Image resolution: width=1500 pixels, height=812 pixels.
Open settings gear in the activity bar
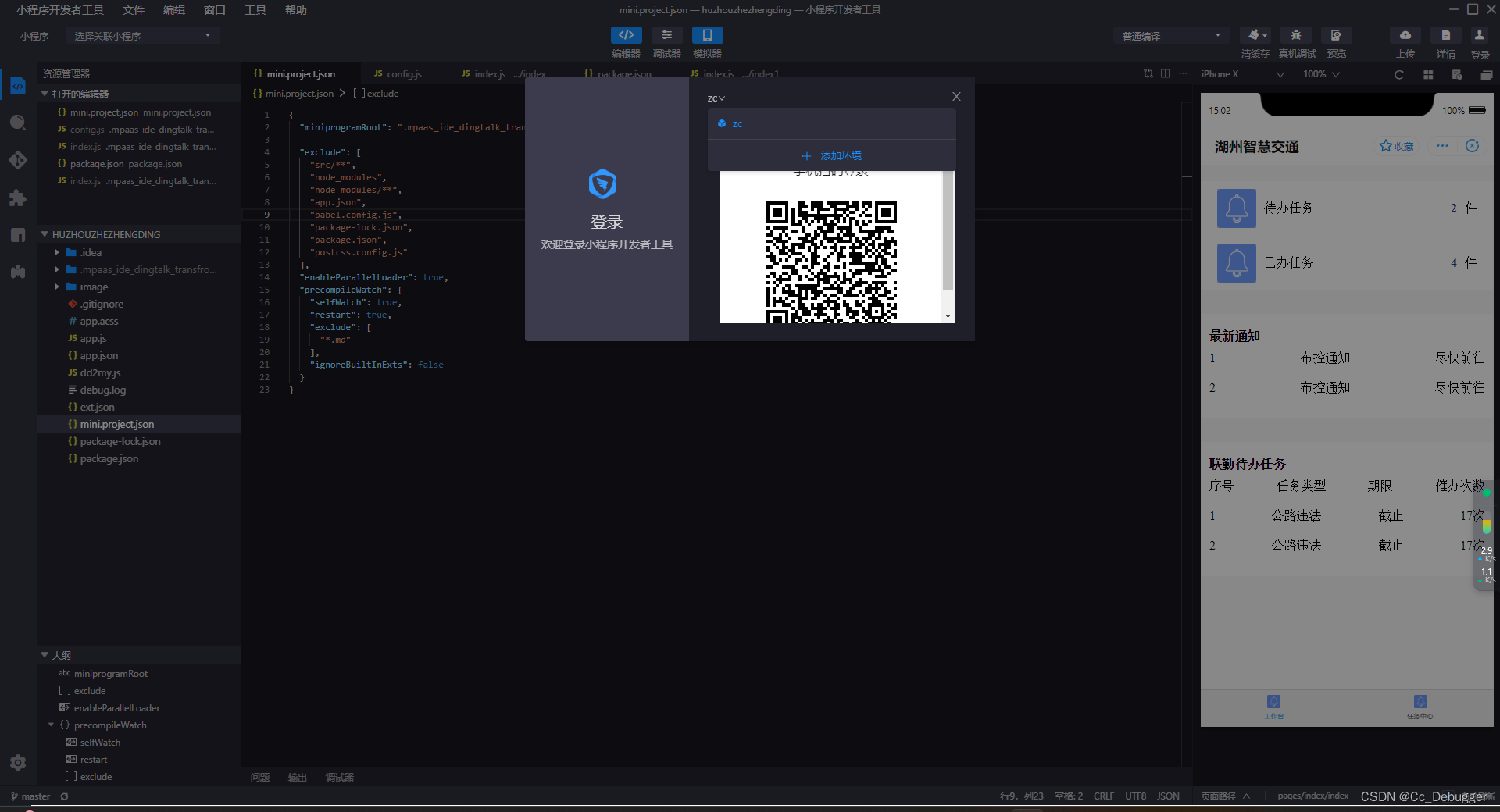click(18, 763)
